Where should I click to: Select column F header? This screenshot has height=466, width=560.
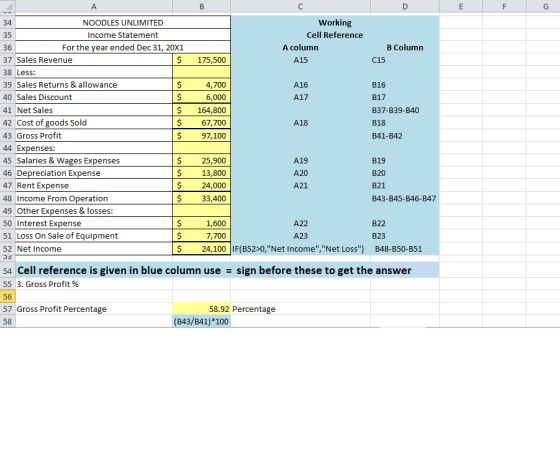click(x=504, y=6)
